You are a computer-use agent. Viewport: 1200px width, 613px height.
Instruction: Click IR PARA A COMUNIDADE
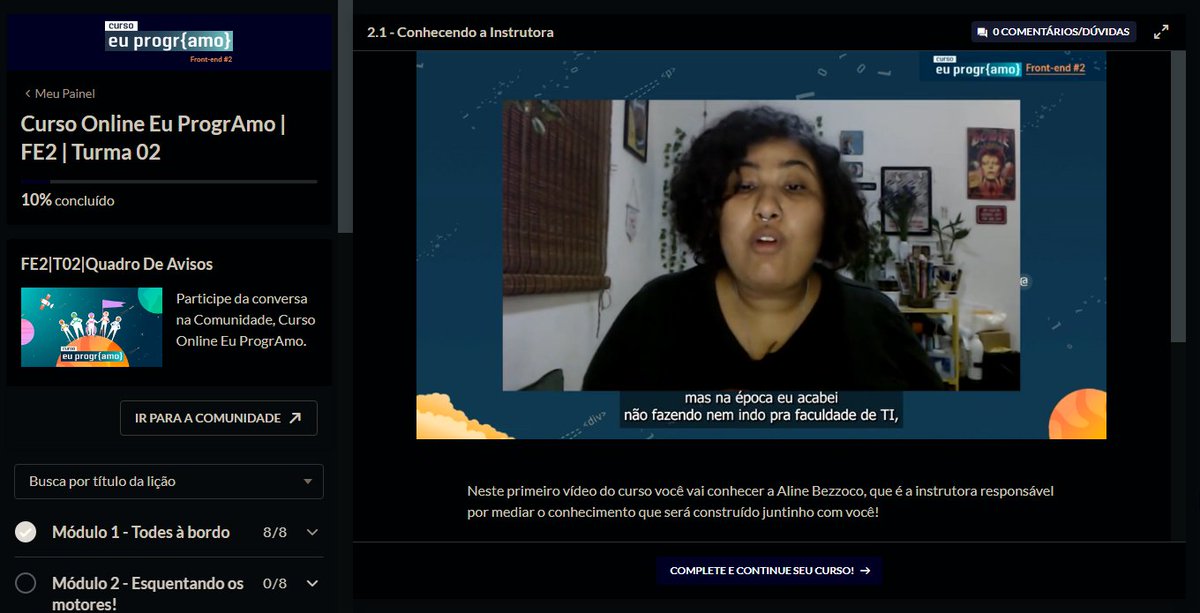click(218, 418)
